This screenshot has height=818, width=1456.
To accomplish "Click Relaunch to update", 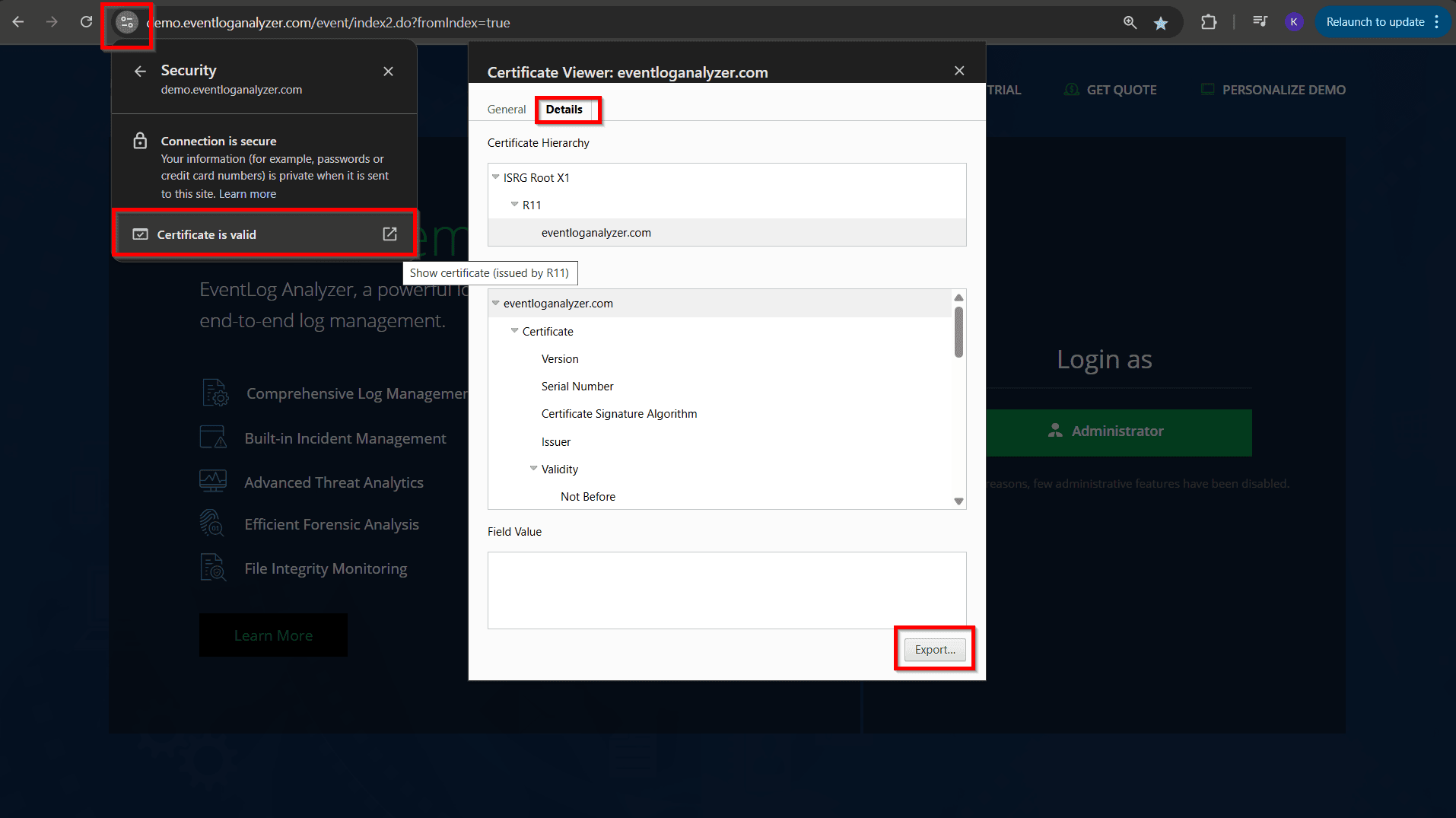I will (1375, 22).
